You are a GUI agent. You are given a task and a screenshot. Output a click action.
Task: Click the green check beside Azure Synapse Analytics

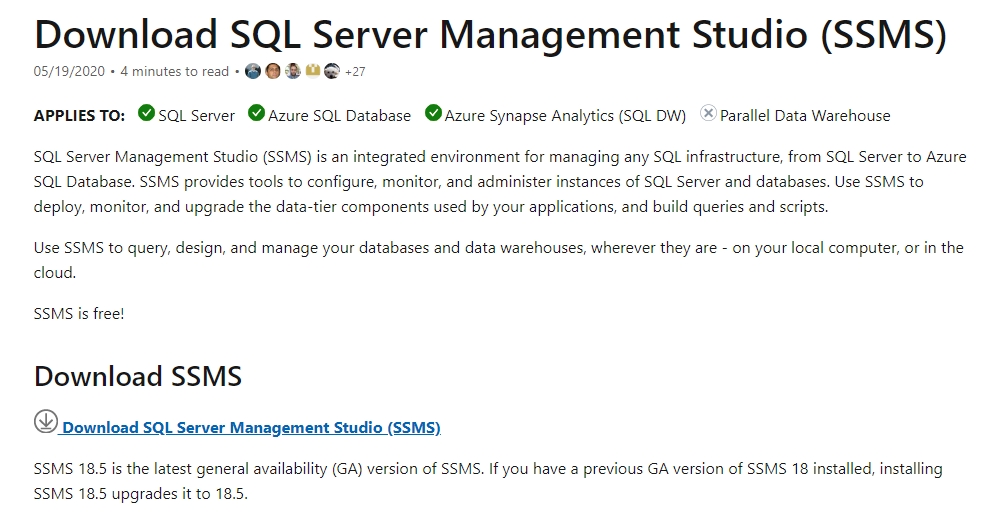[x=433, y=113]
